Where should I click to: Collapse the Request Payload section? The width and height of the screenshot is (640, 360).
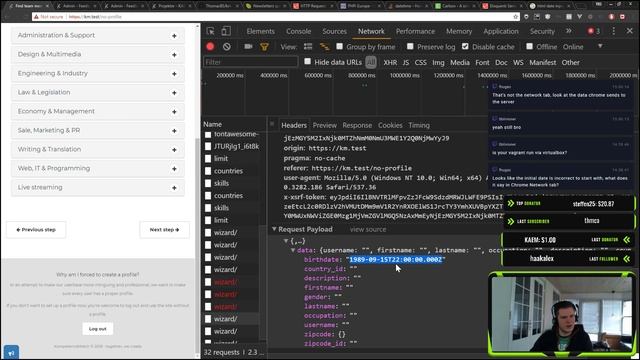click(274, 229)
